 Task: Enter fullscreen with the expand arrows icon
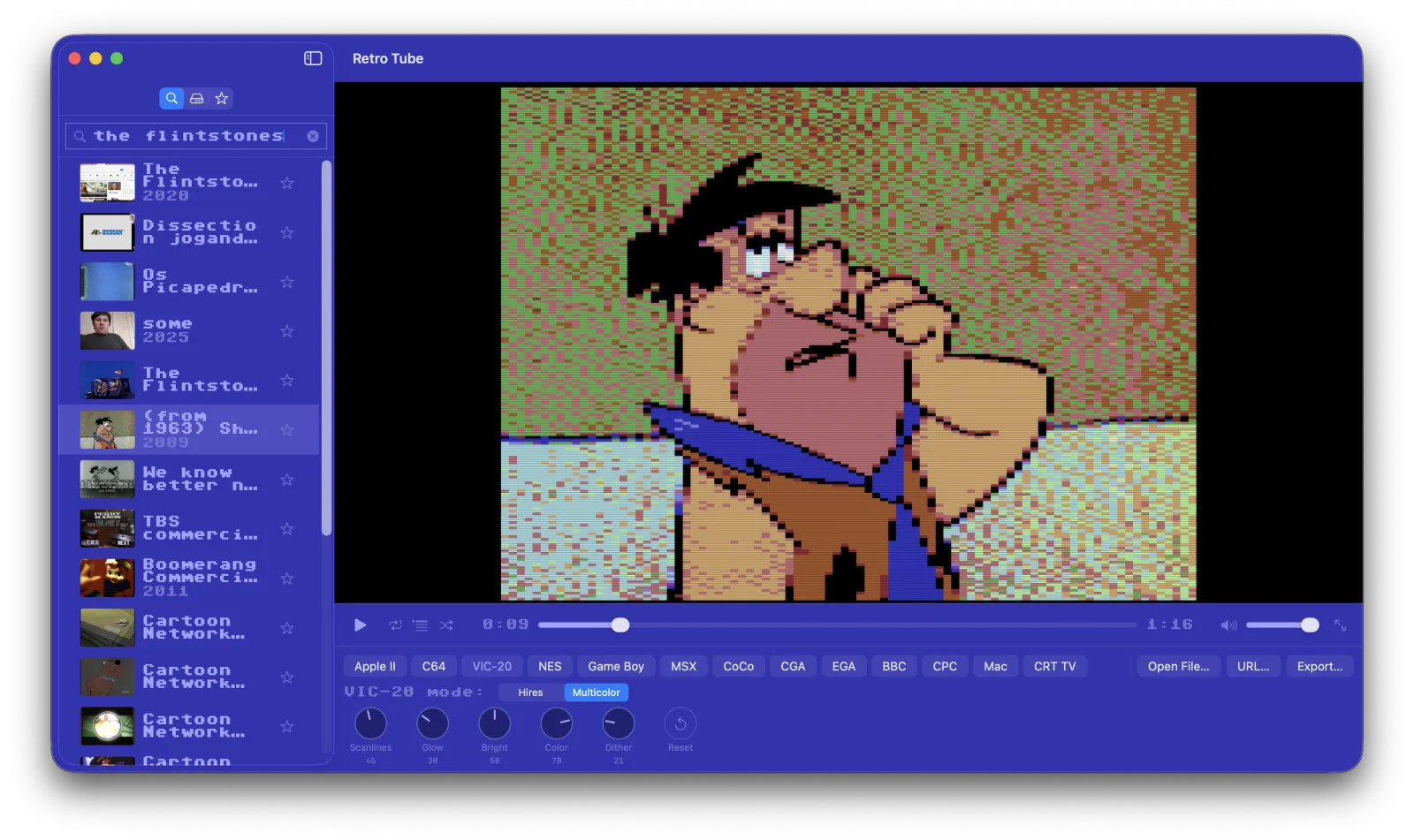point(1340,625)
